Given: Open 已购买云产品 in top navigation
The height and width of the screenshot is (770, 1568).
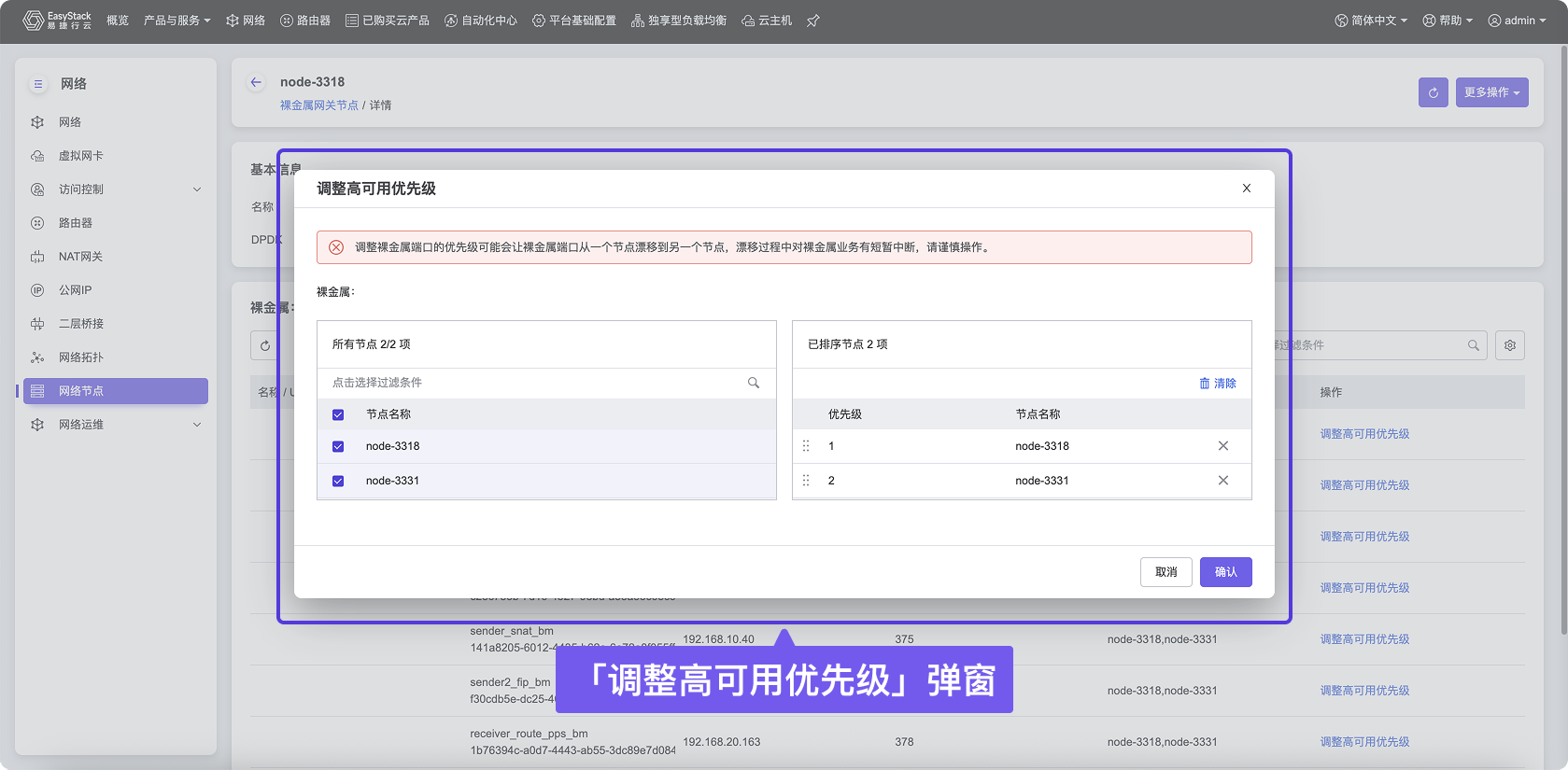Looking at the screenshot, I should tap(388, 21).
